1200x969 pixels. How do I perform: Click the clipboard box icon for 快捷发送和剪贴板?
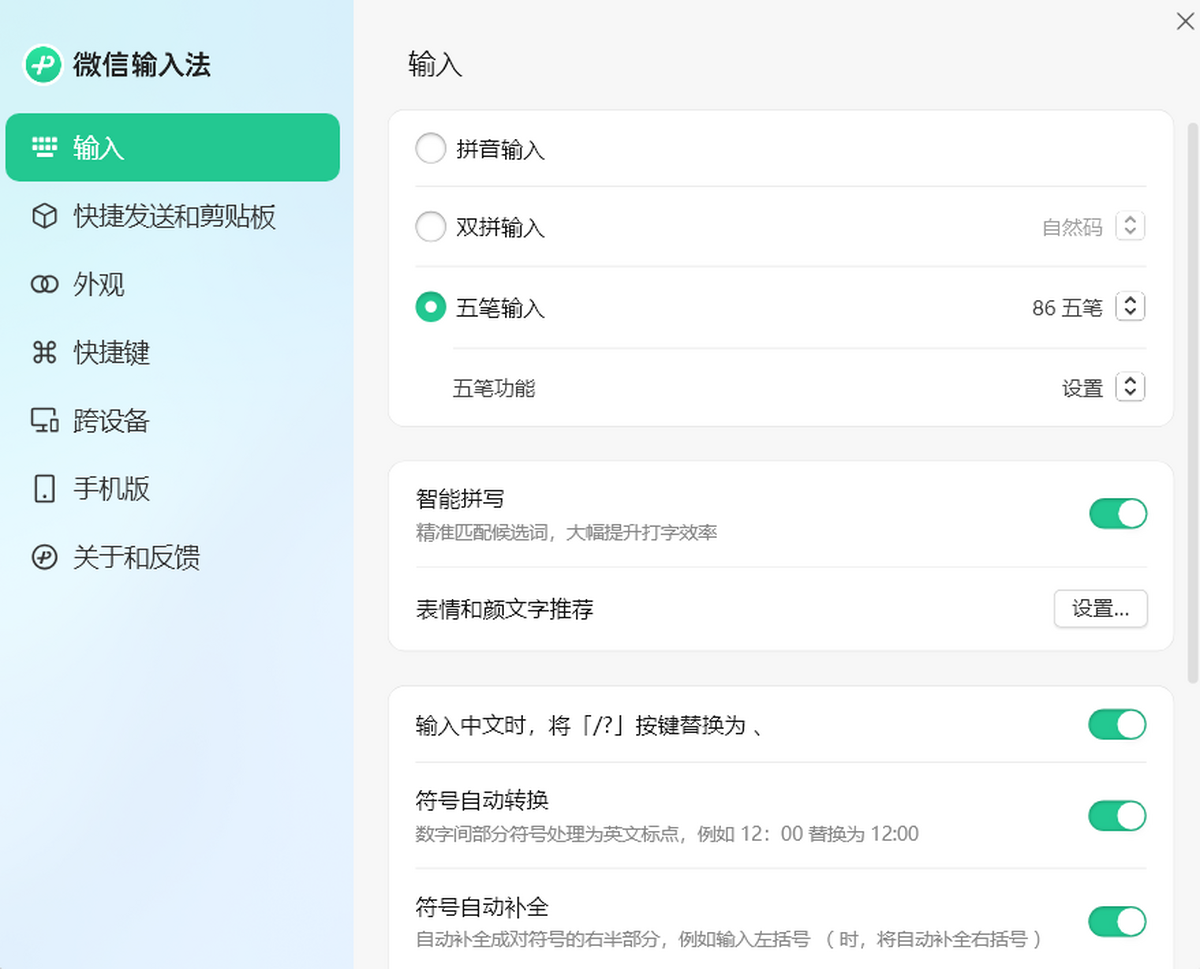tap(44, 216)
